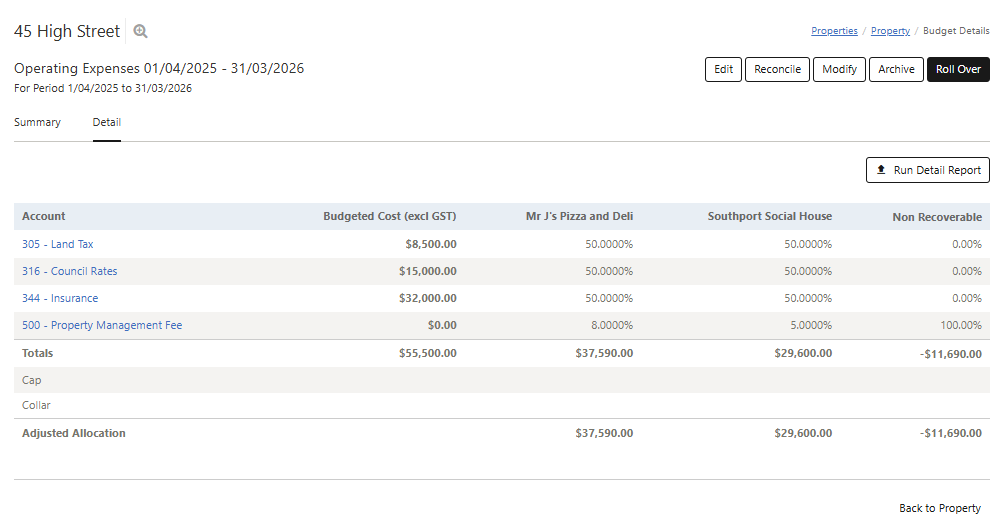Open the 305 - Land Tax account

58,244
